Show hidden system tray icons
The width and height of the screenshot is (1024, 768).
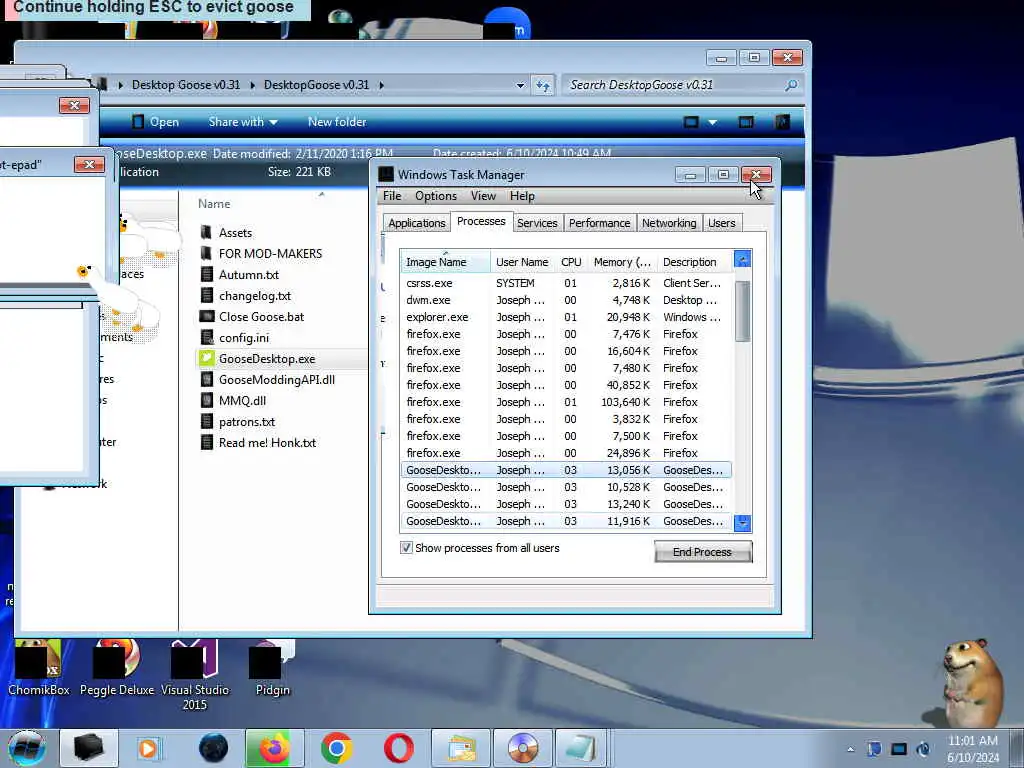click(850, 749)
